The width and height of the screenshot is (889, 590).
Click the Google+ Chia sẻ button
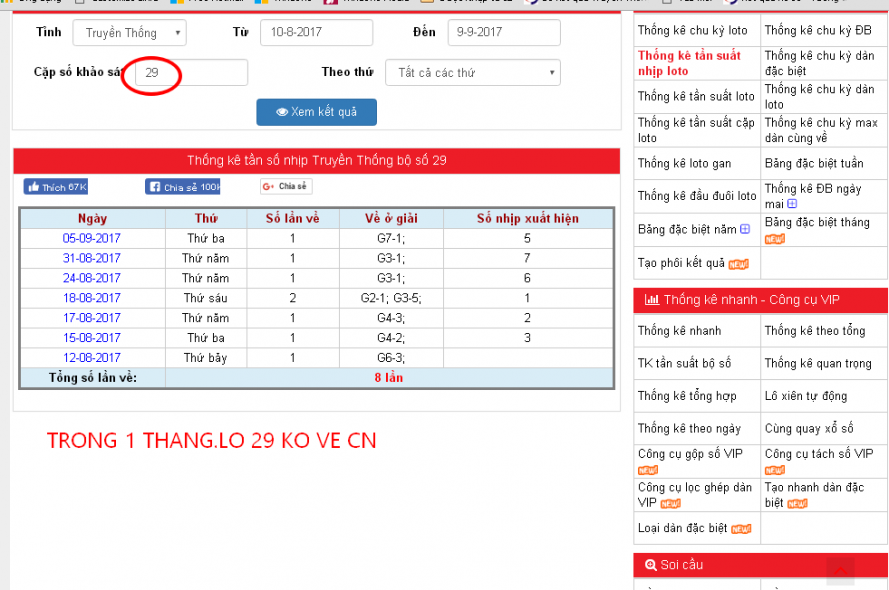pos(286,187)
